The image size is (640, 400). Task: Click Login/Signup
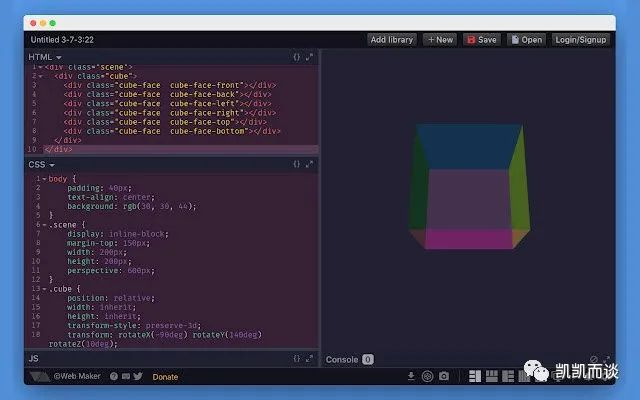(580, 40)
